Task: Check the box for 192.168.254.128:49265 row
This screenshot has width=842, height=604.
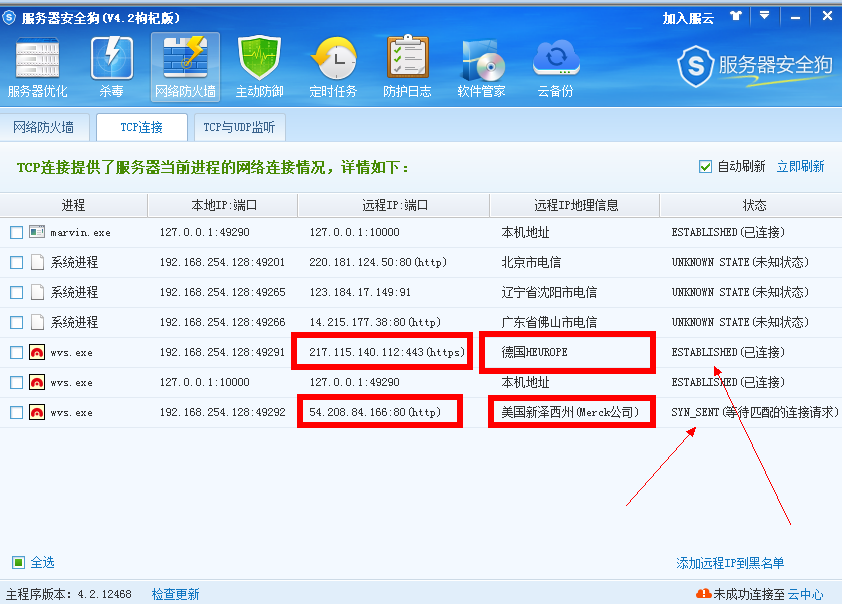Action: tap(17, 293)
